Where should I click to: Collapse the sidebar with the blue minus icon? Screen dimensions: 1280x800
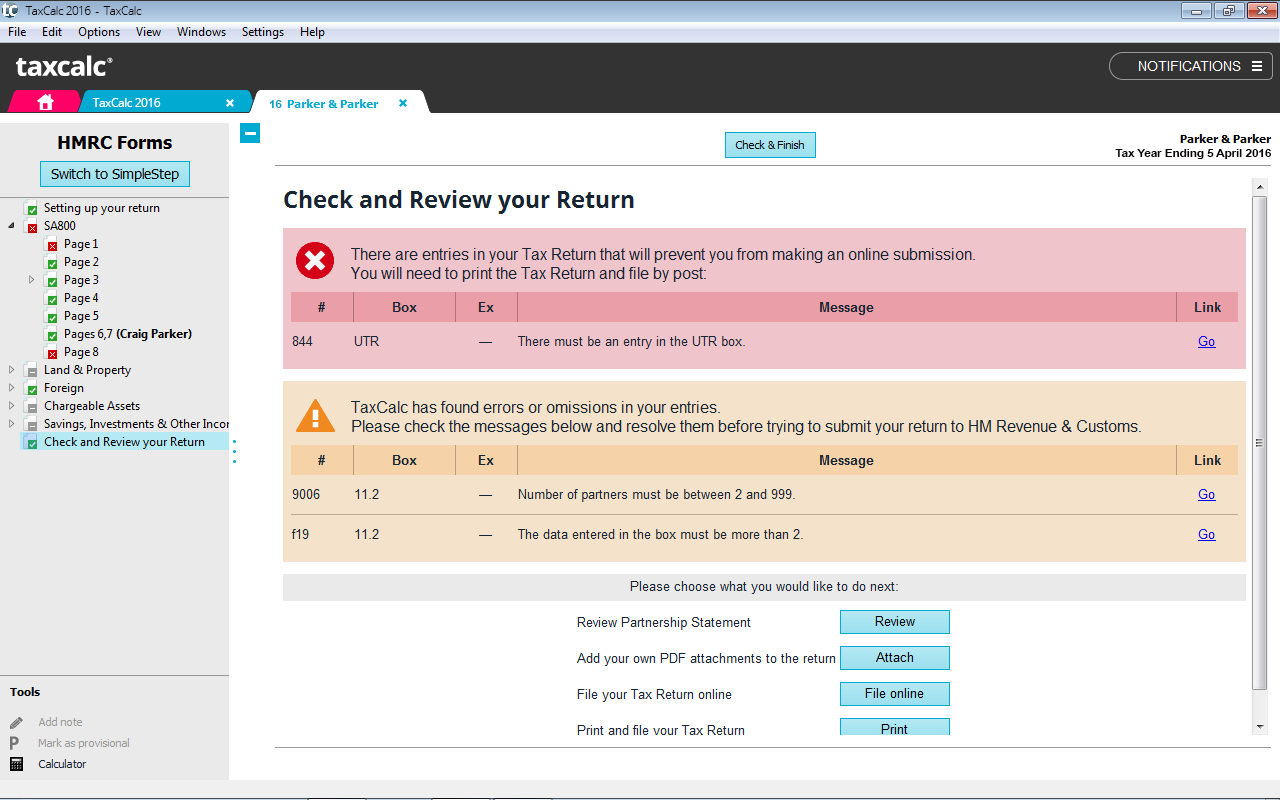click(x=250, y=133)
